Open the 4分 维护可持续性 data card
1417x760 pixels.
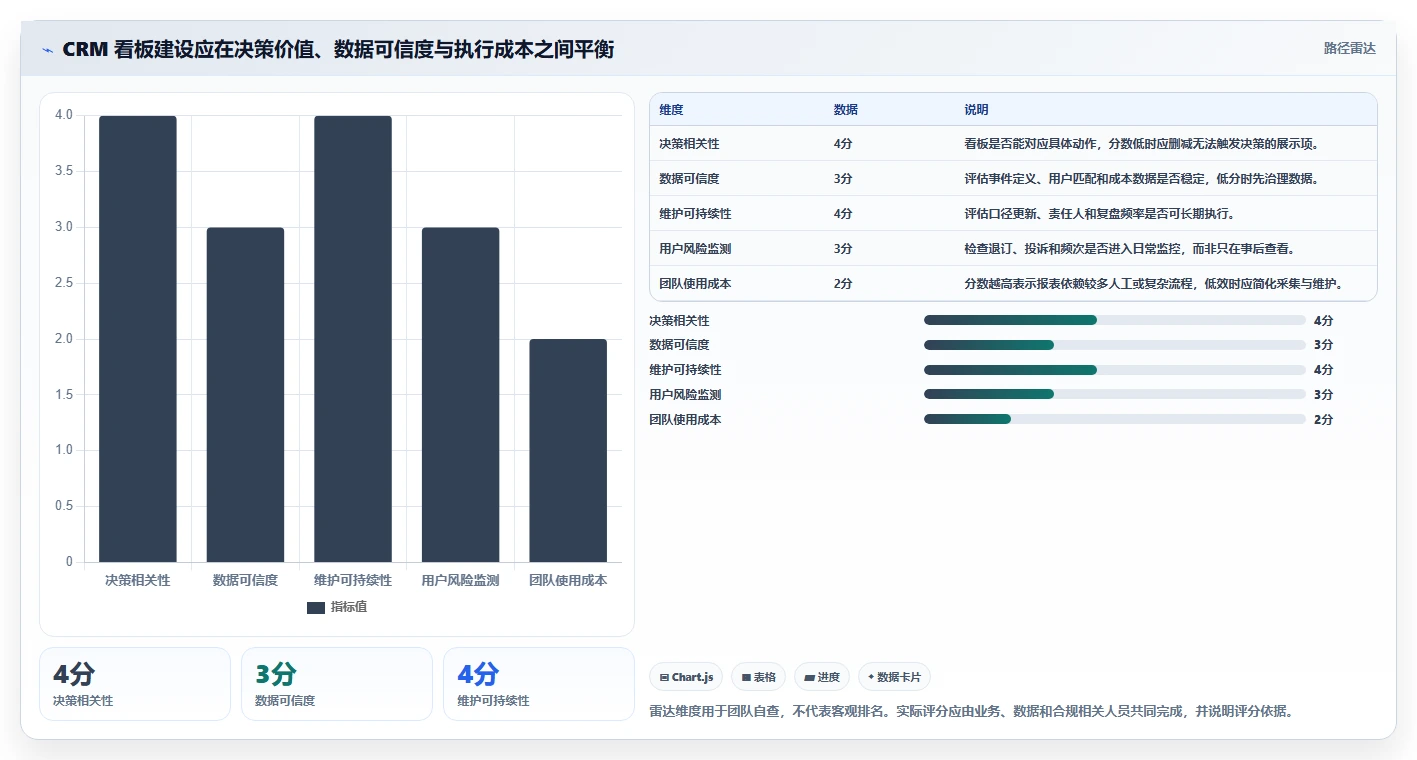tap(539, 684)
